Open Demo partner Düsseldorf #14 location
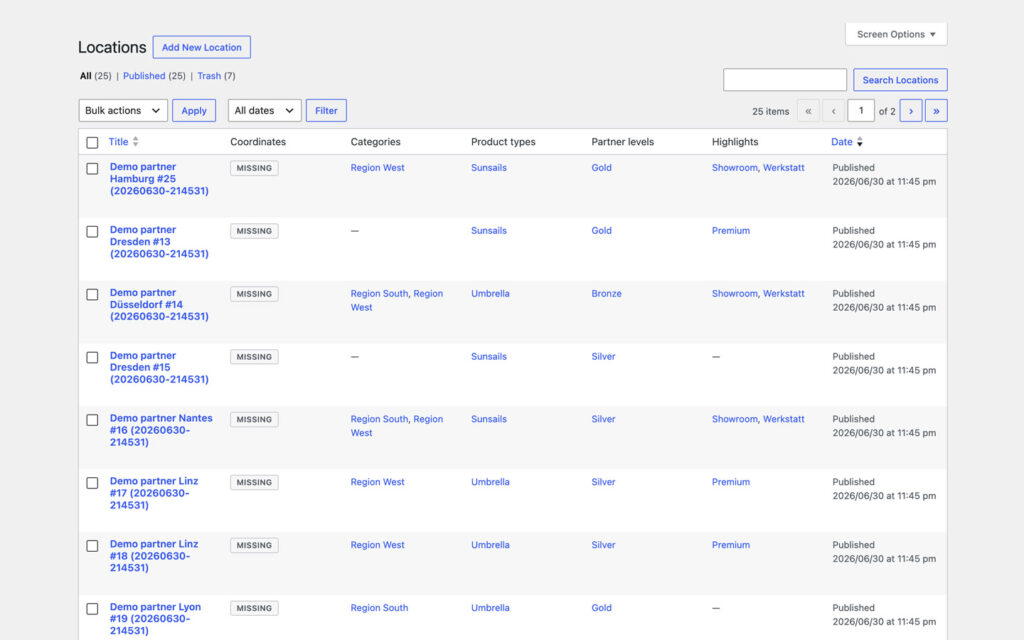The height and width of the screenshot is (640, 1024). (159, 304)
